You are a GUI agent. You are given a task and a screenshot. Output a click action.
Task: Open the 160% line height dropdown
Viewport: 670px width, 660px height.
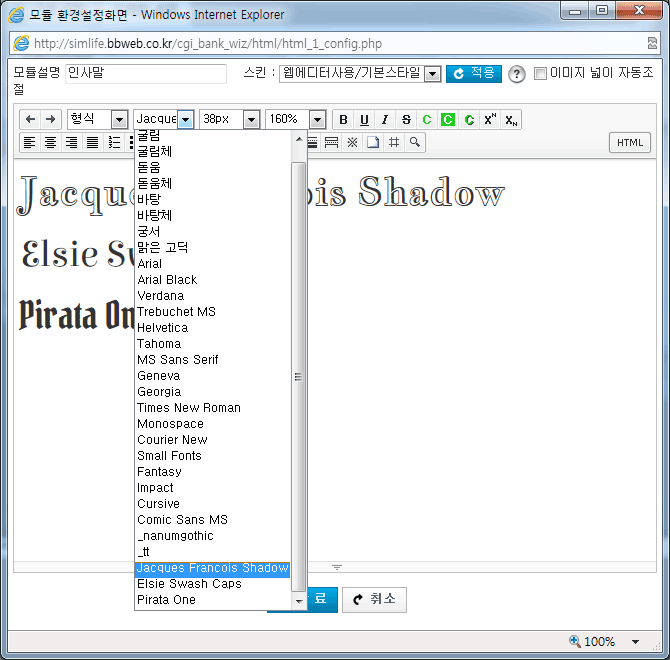pyautogui.click(x=296, y=119)
